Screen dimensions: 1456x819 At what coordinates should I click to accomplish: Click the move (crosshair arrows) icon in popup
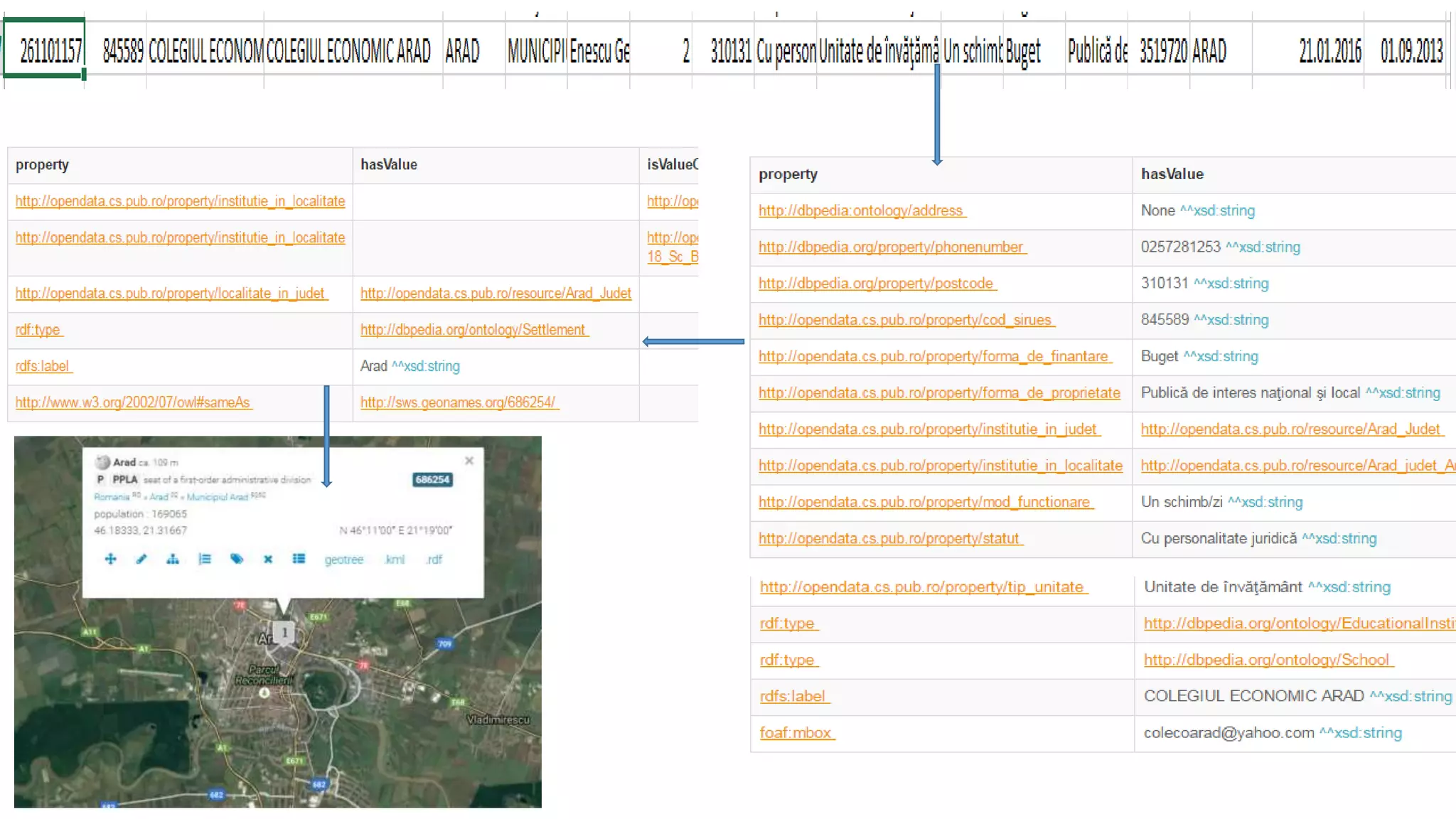110,559
